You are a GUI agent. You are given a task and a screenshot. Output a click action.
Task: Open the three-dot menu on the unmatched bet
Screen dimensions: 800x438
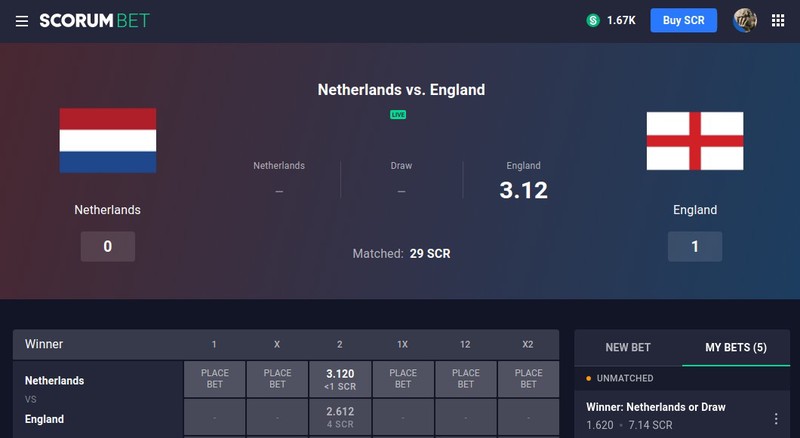[776, 419]
